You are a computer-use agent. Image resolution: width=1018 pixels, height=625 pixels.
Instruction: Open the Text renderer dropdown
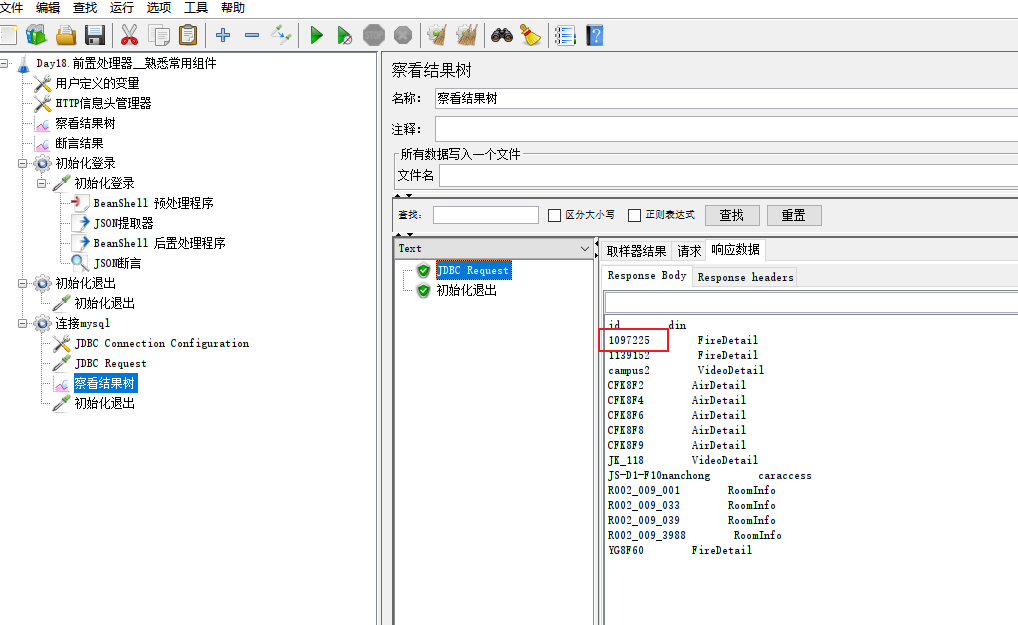pos(493,249)
